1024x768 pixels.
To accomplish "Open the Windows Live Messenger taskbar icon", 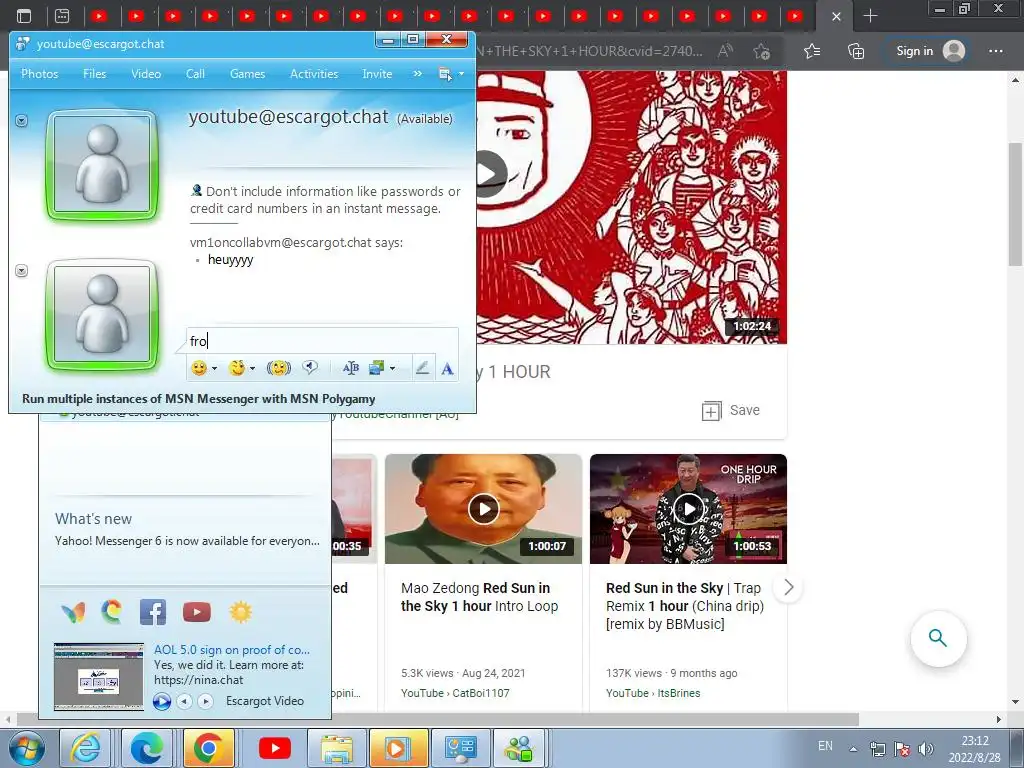I will click(x=520, y=748).
